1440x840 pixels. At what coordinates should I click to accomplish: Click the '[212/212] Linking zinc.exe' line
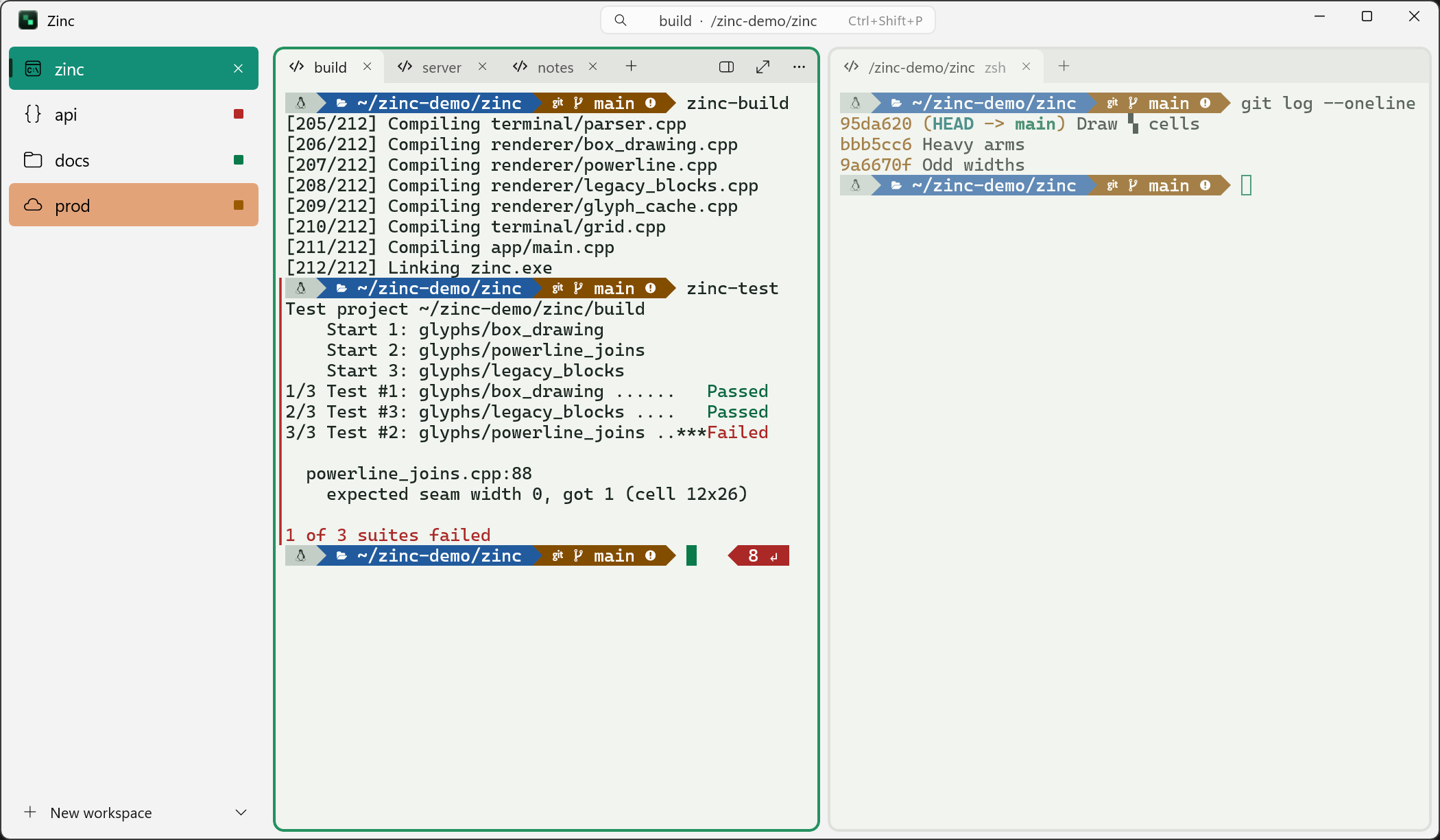pyautogui.click(x=419, y=268)
